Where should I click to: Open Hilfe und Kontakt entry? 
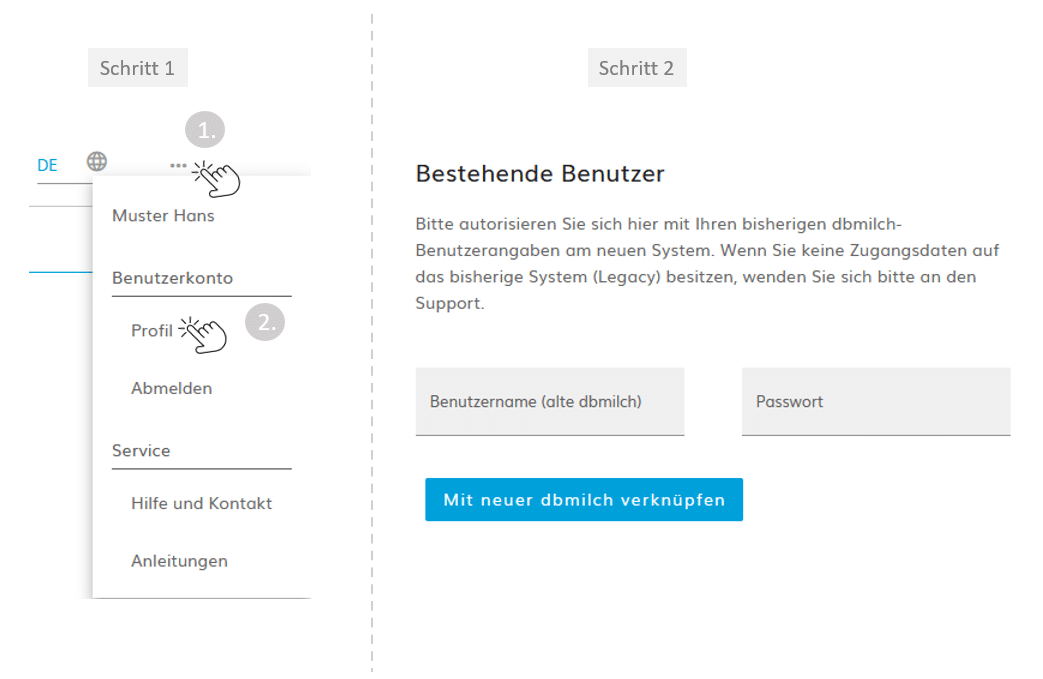tap(202, 503)
